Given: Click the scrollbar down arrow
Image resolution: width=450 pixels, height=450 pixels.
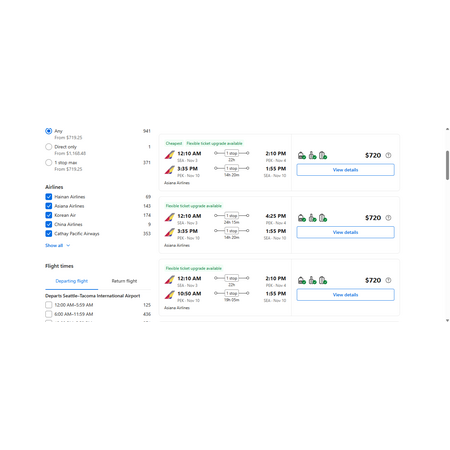Looking at the screenshot, I should click(x=447, y=320).
